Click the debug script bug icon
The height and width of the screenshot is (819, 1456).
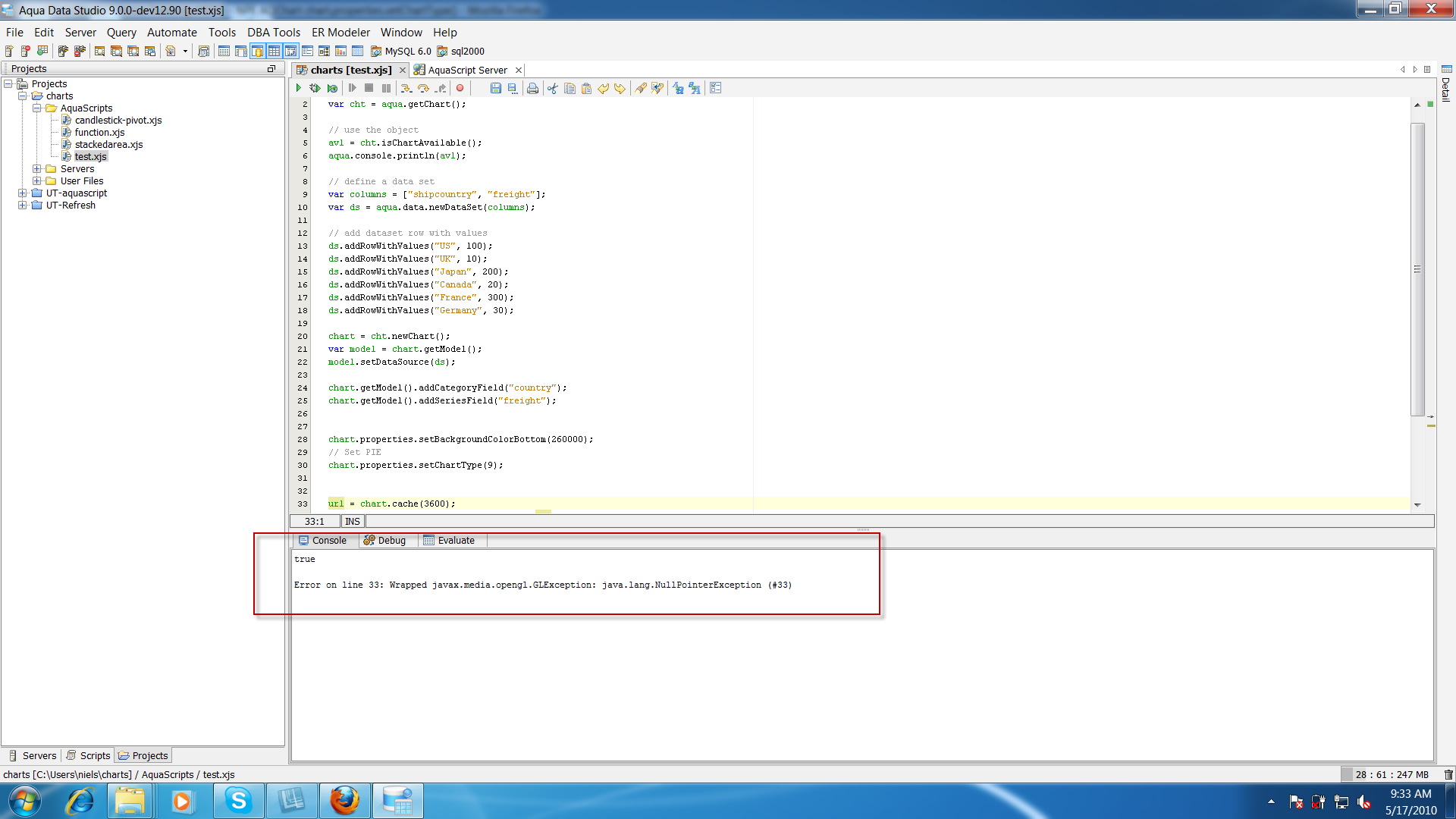point(315,88)
